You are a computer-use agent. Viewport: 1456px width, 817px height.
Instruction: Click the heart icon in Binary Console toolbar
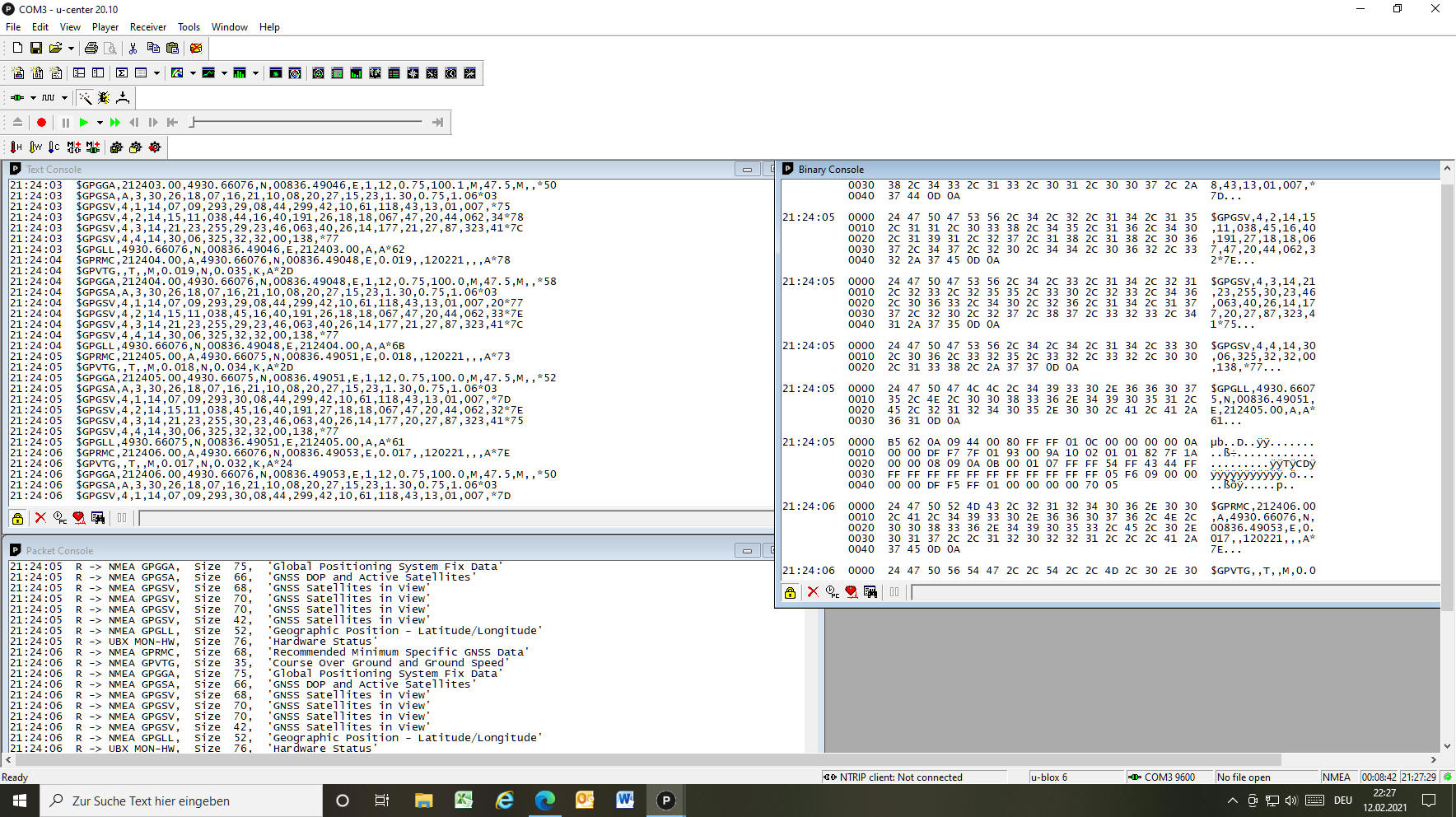[x=851, y=592]
